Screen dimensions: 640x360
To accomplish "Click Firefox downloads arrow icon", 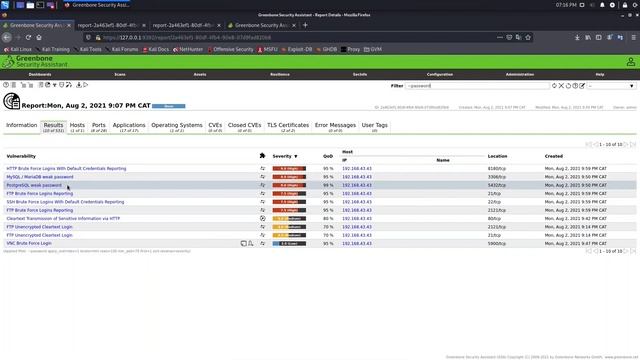I will point(577,37).
